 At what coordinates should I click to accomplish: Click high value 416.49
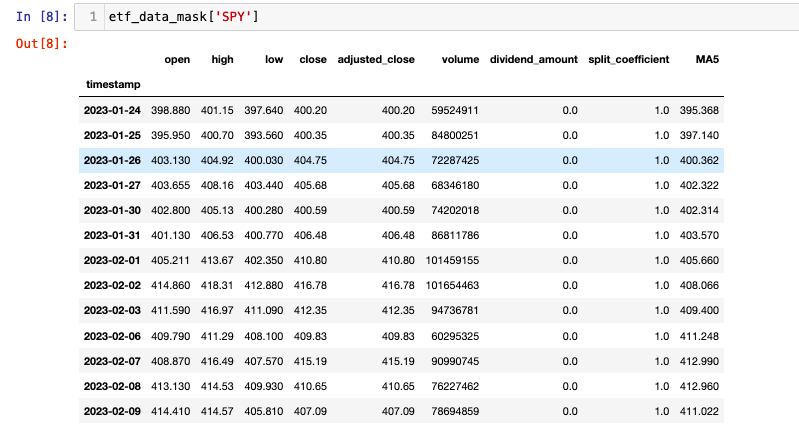pyautogui.click(x=217, y=361)
